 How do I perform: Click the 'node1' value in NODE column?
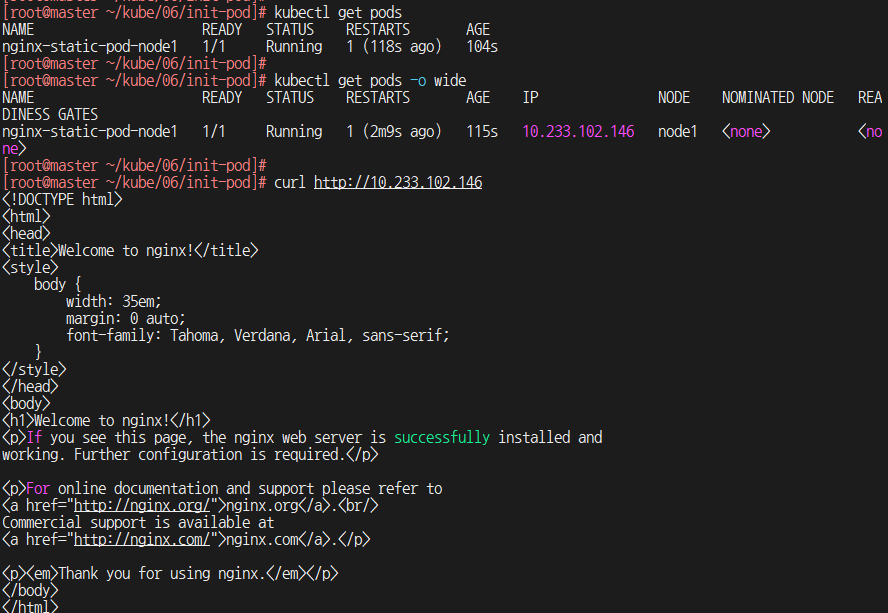tap(677, 131)
